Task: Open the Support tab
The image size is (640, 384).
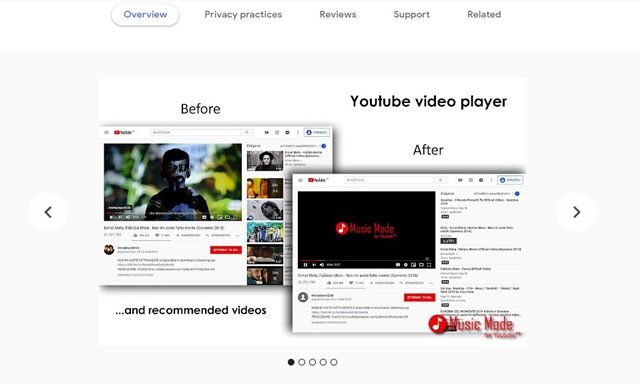Action: [411, 15]
